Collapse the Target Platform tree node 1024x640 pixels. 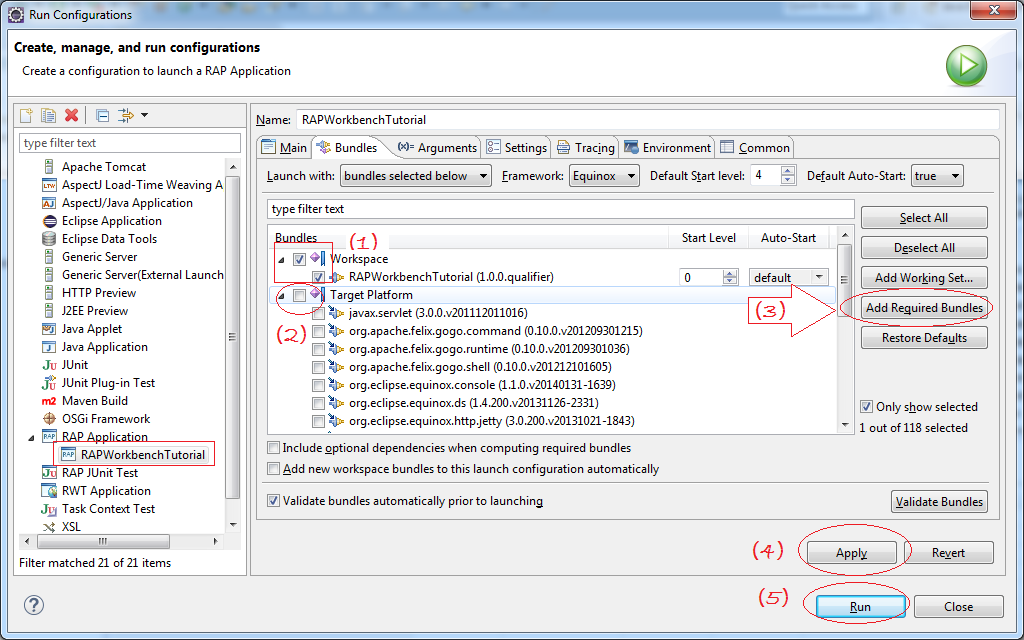pos(281,296)
